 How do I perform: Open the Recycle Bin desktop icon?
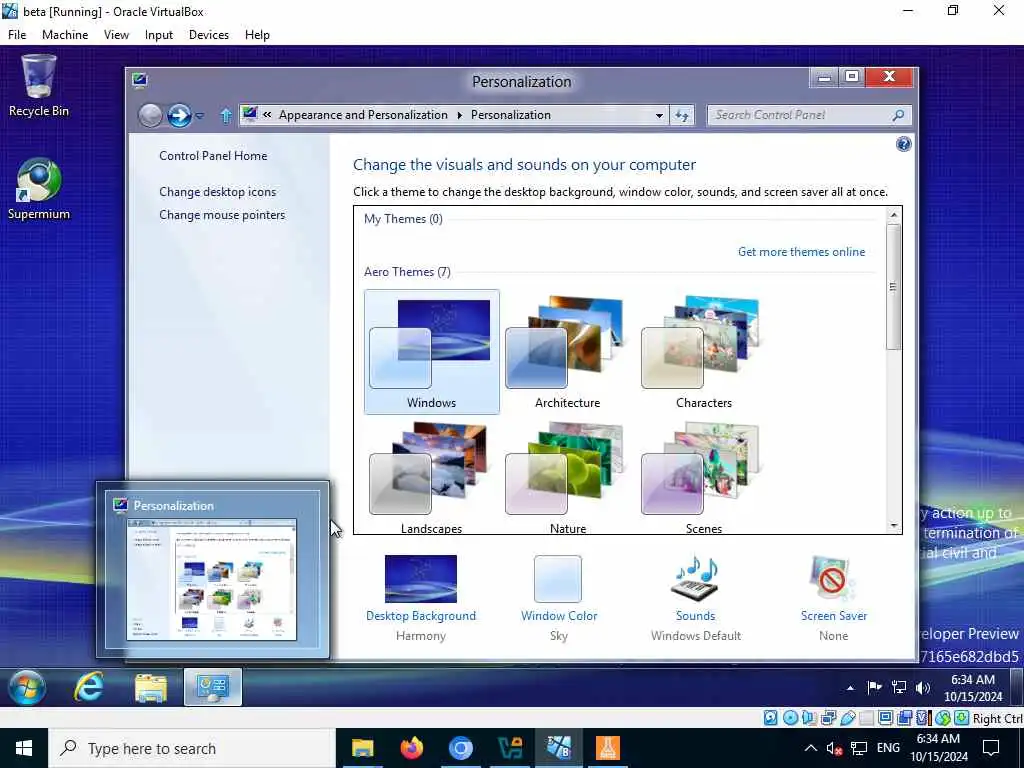pyautogui.click(x=39, y=86)
